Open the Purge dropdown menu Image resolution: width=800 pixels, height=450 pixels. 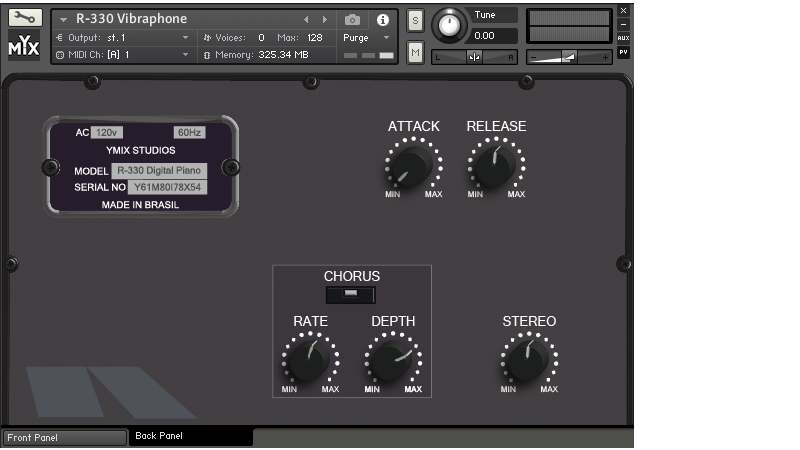click(x=366, y=38)
